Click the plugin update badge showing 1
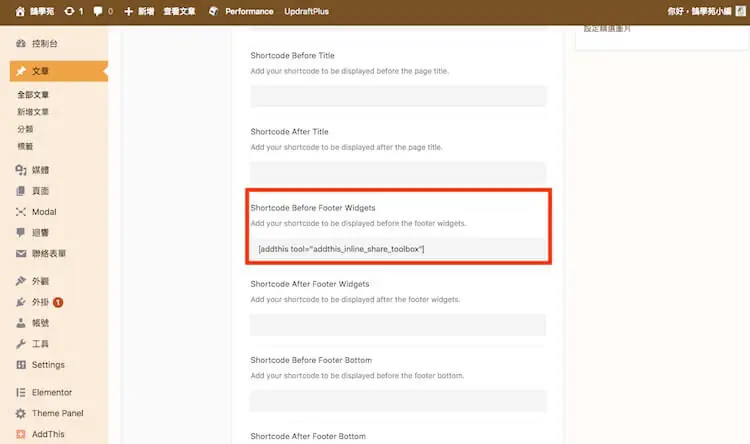Image resolution: width=750 pixels, height=444 pixels. pyautogui.click(x=58, y=302)
